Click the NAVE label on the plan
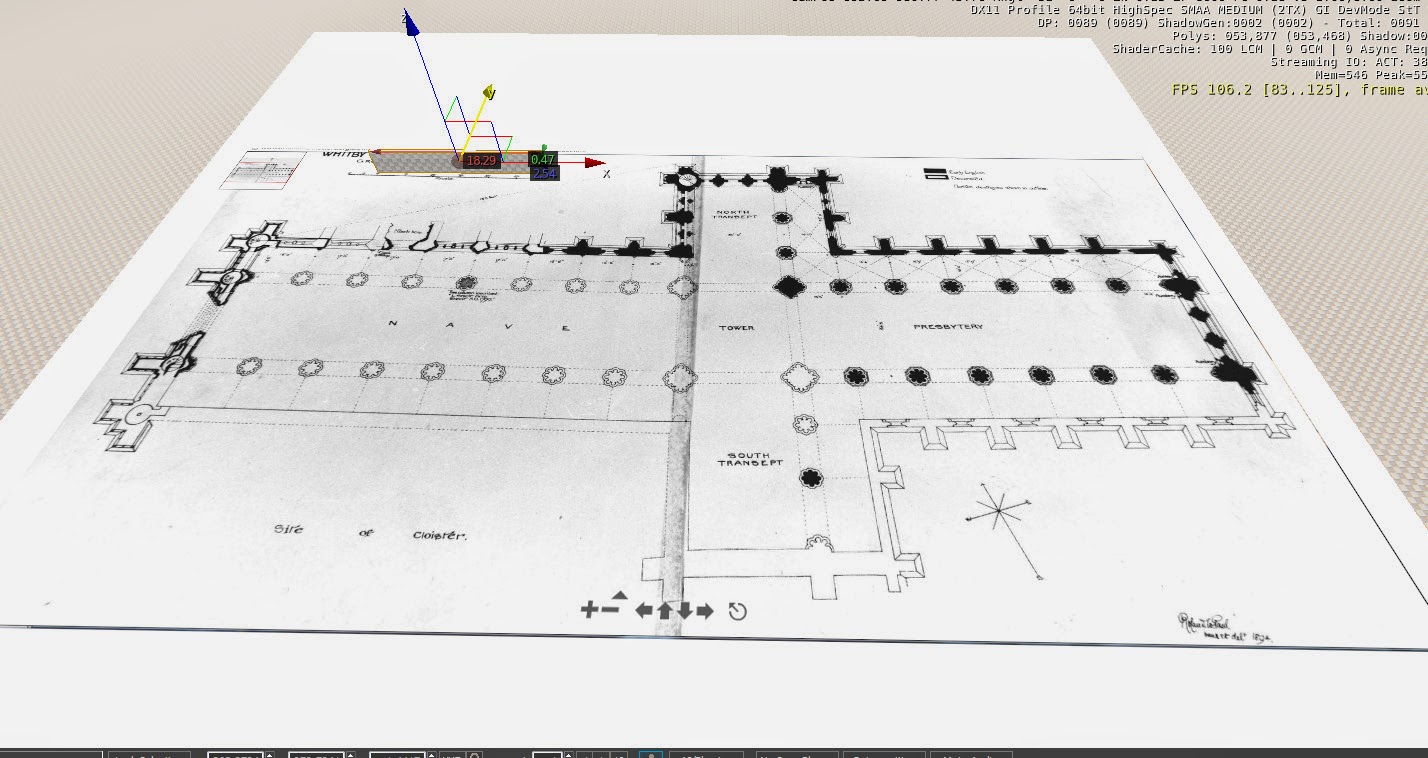 click(x=480, y=326)
